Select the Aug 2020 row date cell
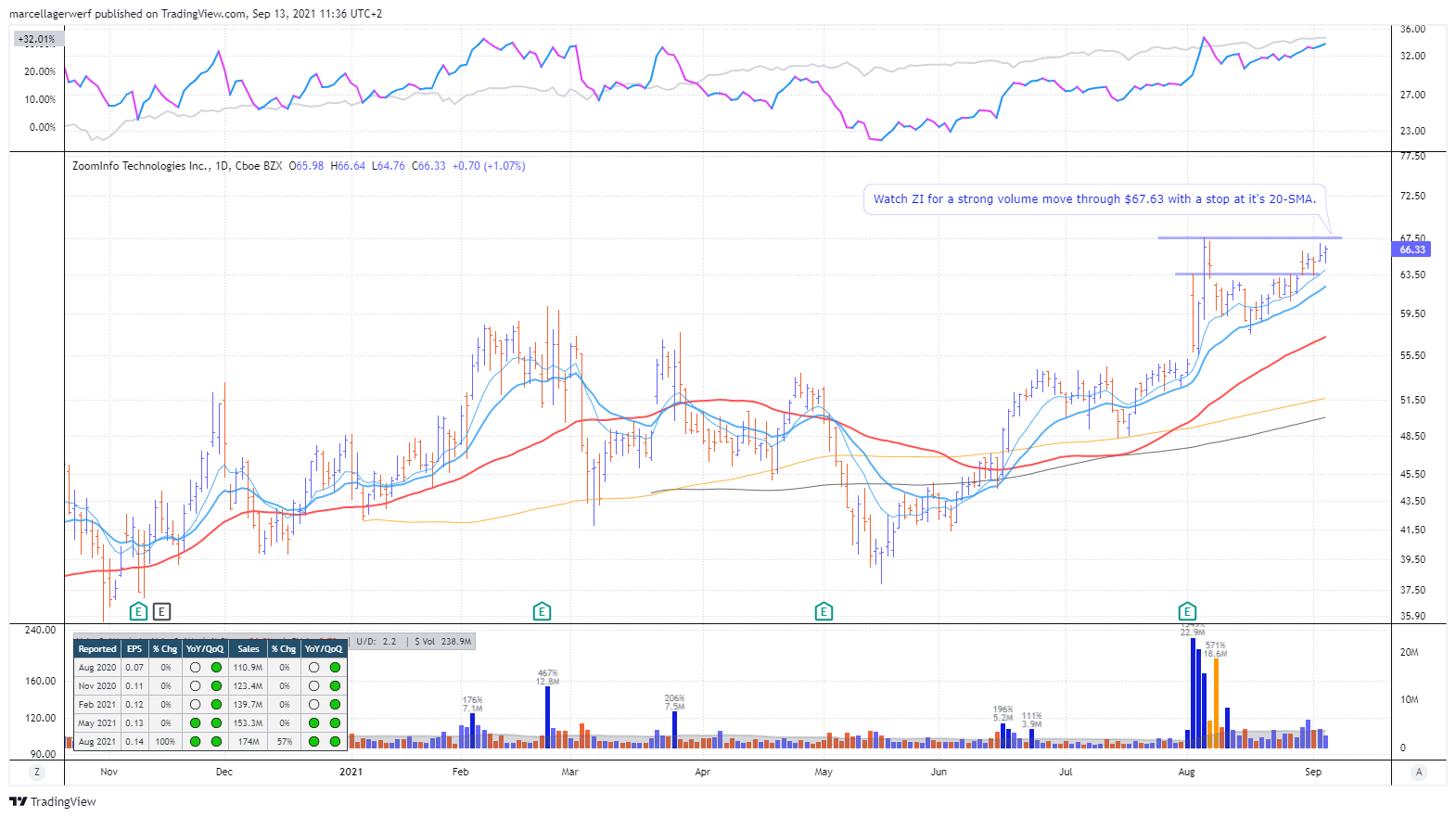Image resolution: width=1456 pixels, height=818 pixels. tap(97, 667)
